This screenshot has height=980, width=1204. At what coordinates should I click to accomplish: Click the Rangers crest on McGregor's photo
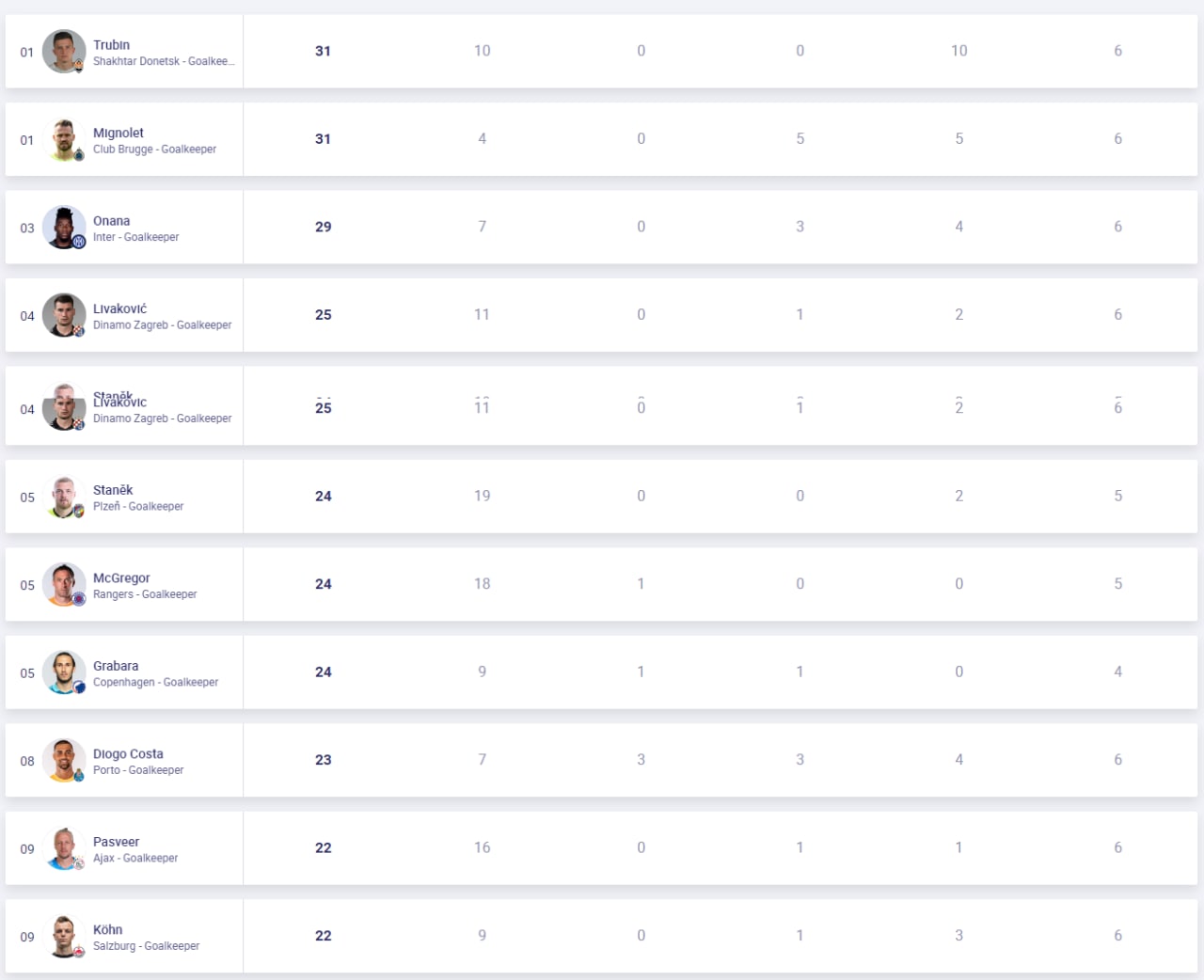tap(79, 599)
